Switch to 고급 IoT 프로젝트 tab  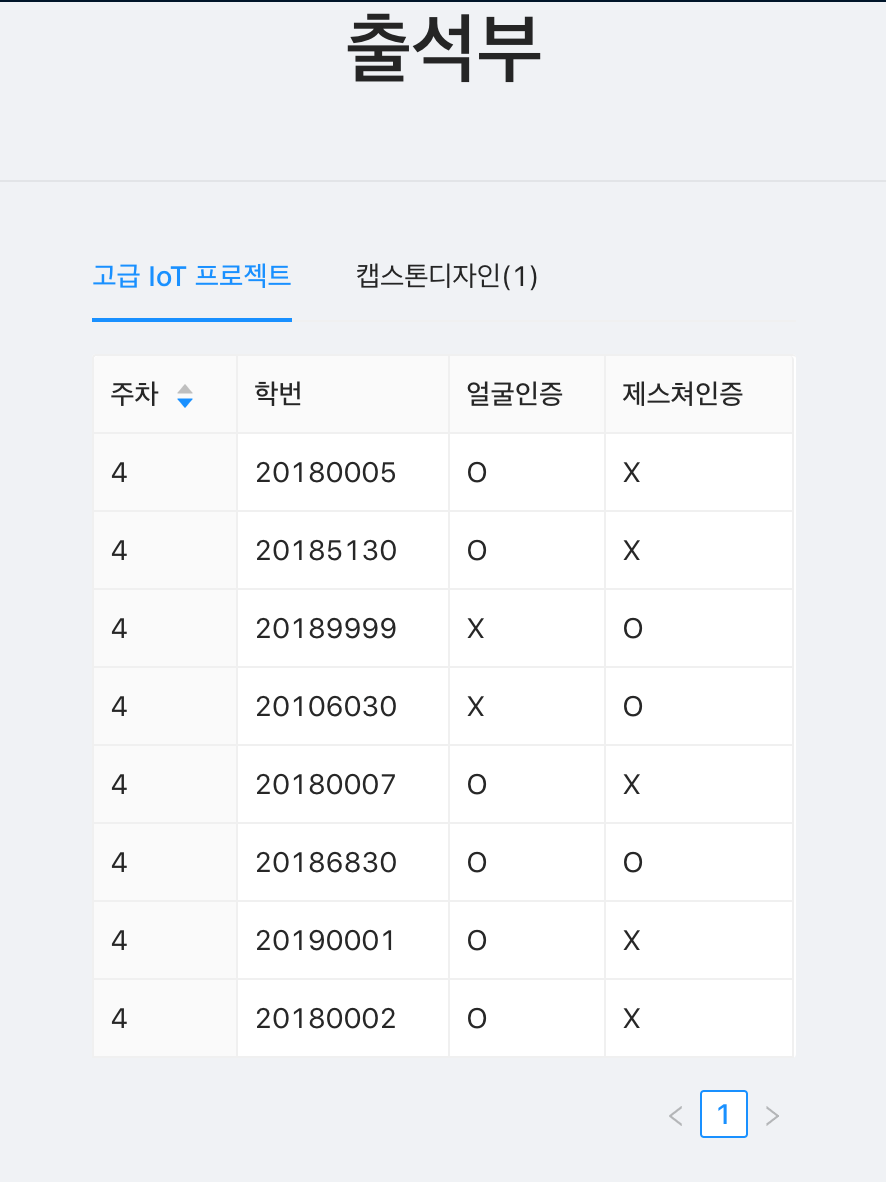point(192,276)
